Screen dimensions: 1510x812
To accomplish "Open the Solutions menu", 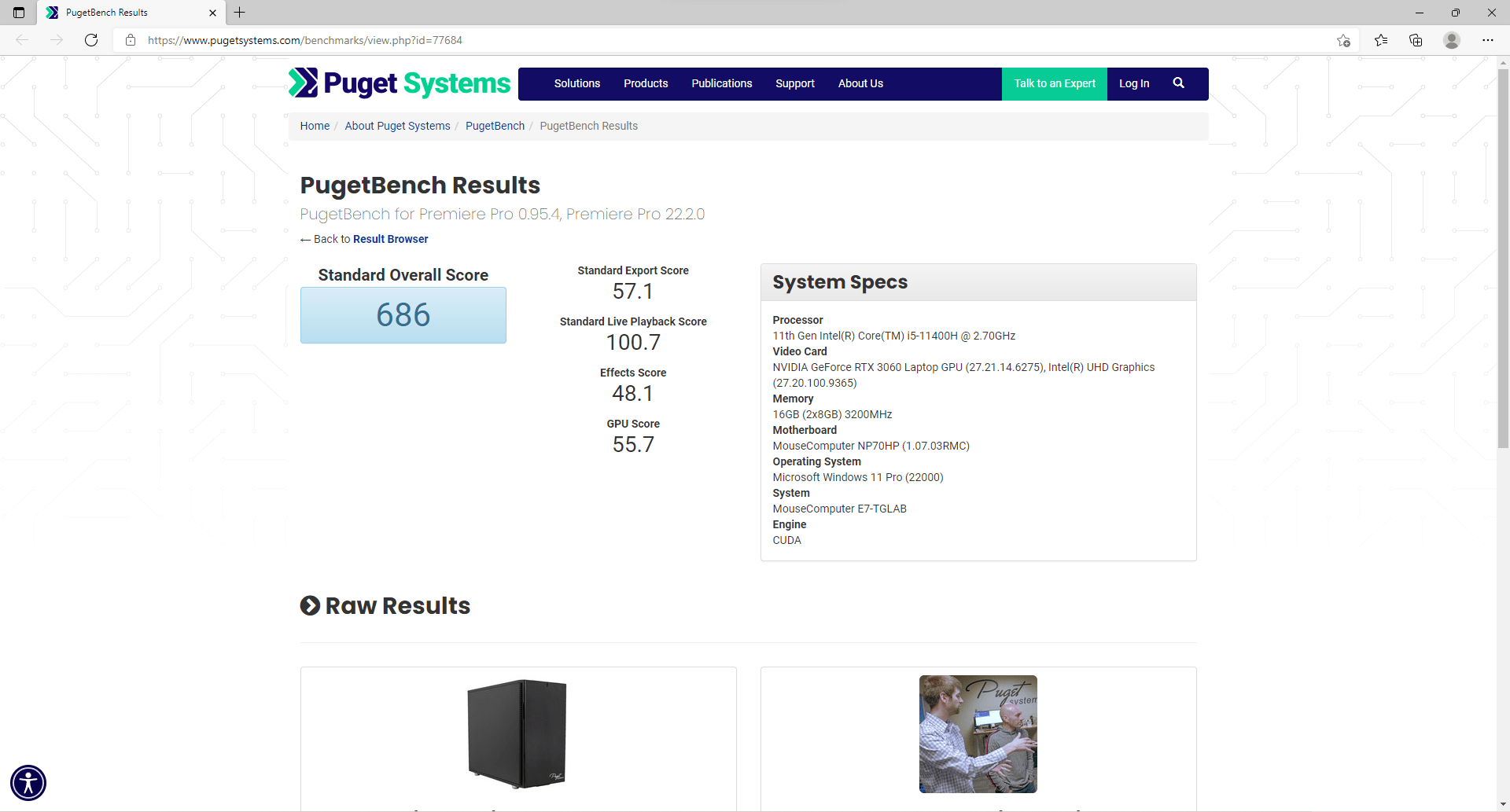I will coord(577,83).
